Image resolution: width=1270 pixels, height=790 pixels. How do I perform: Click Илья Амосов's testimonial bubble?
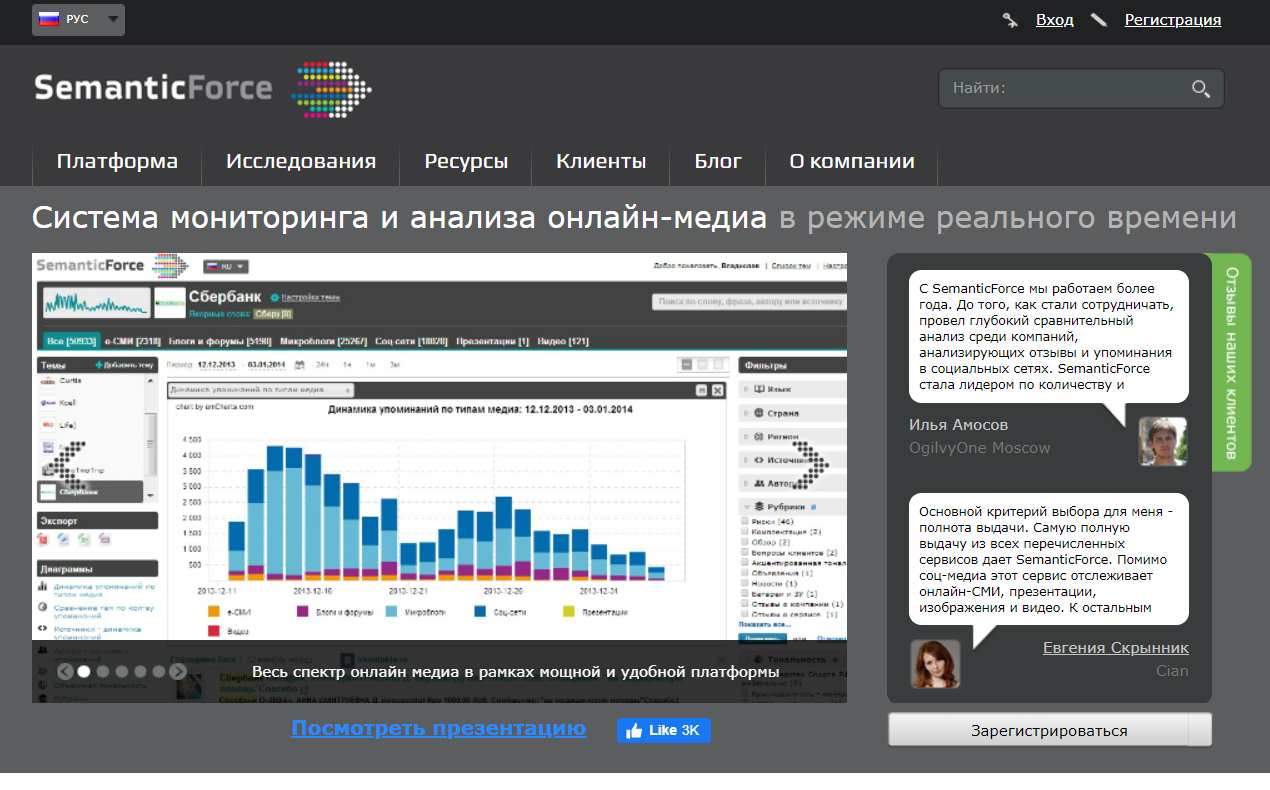click(1049, 336)
